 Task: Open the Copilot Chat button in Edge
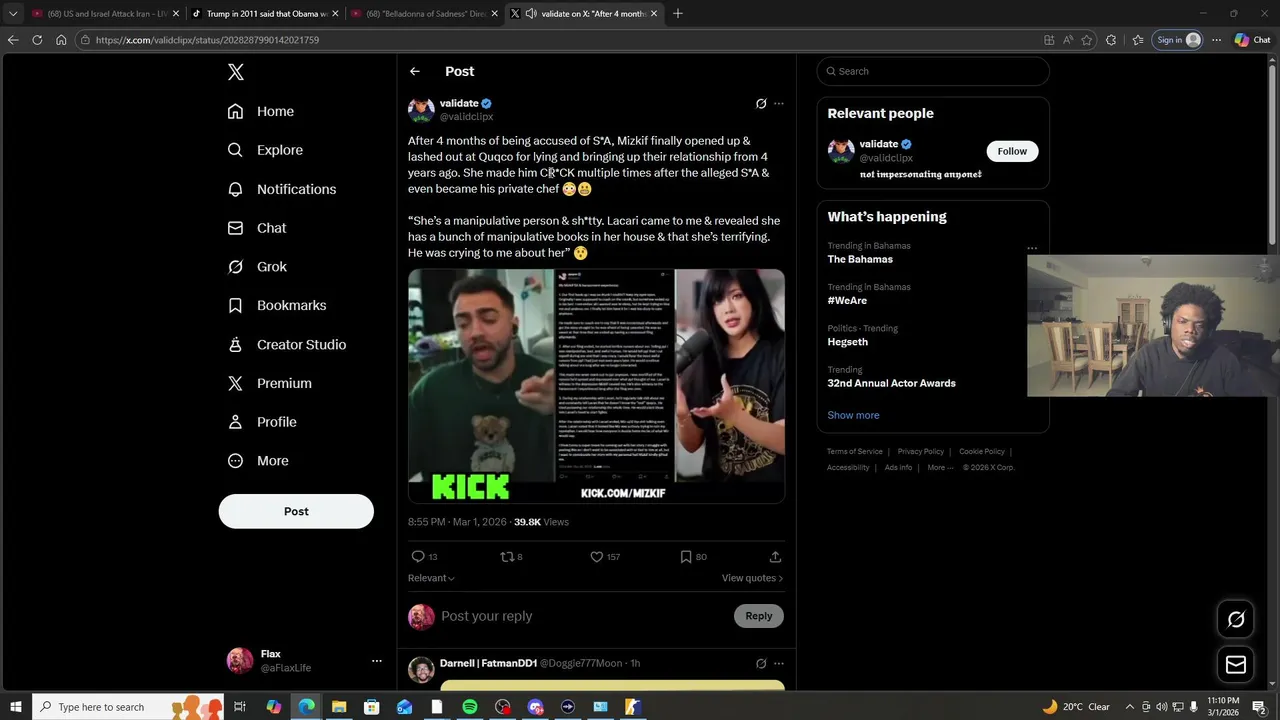[x=1252, y=40]
